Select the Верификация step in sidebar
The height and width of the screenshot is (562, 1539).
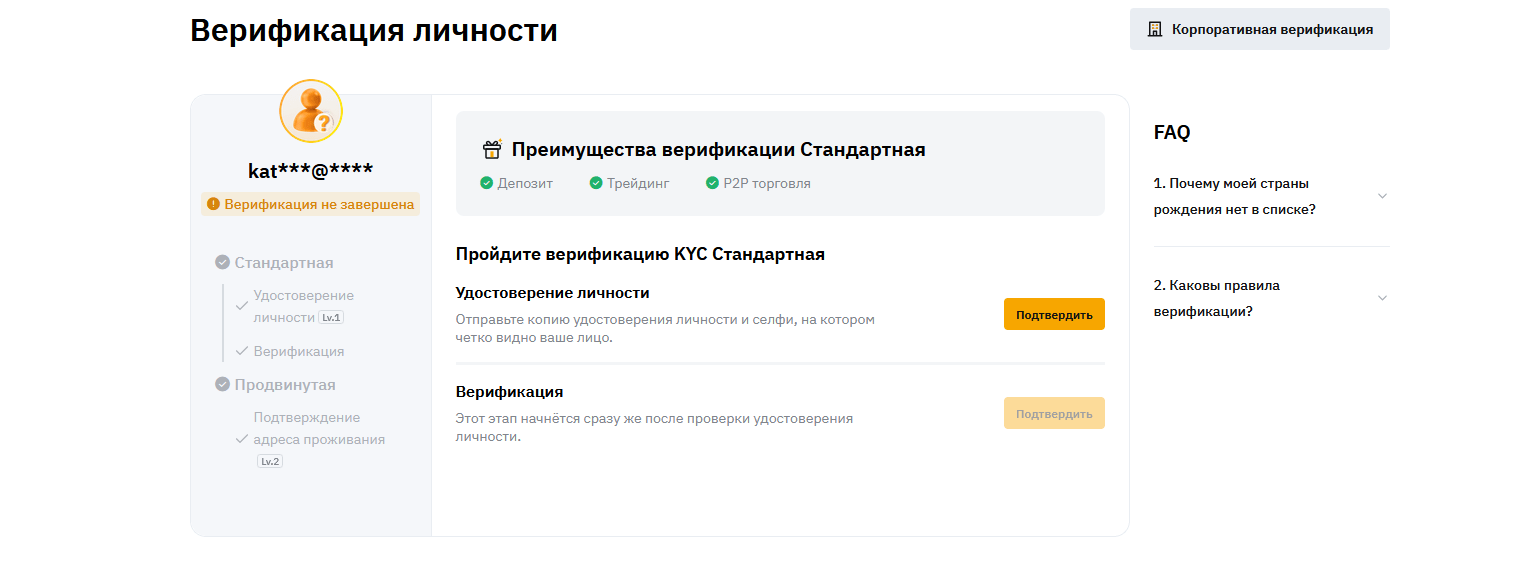(x=298, y=351)
